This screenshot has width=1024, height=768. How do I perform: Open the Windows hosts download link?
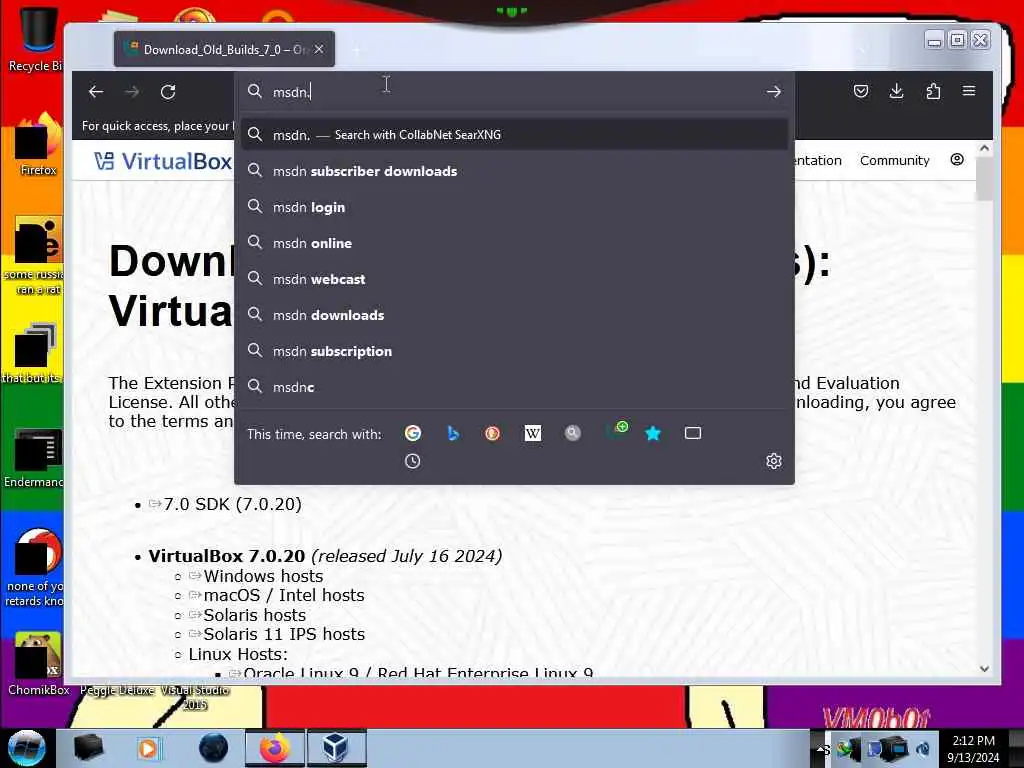tap(263, 576)
